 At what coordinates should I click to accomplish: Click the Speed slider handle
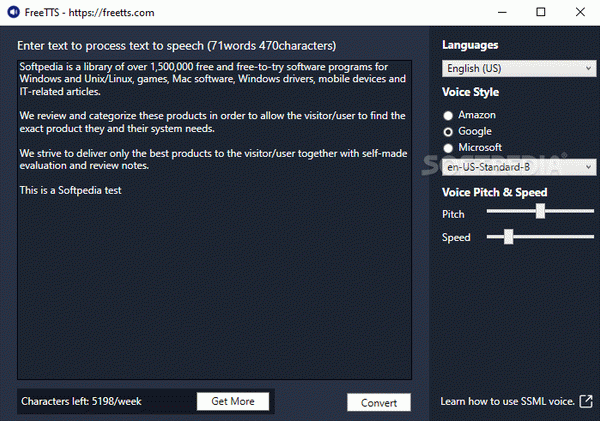click(508, 237)
